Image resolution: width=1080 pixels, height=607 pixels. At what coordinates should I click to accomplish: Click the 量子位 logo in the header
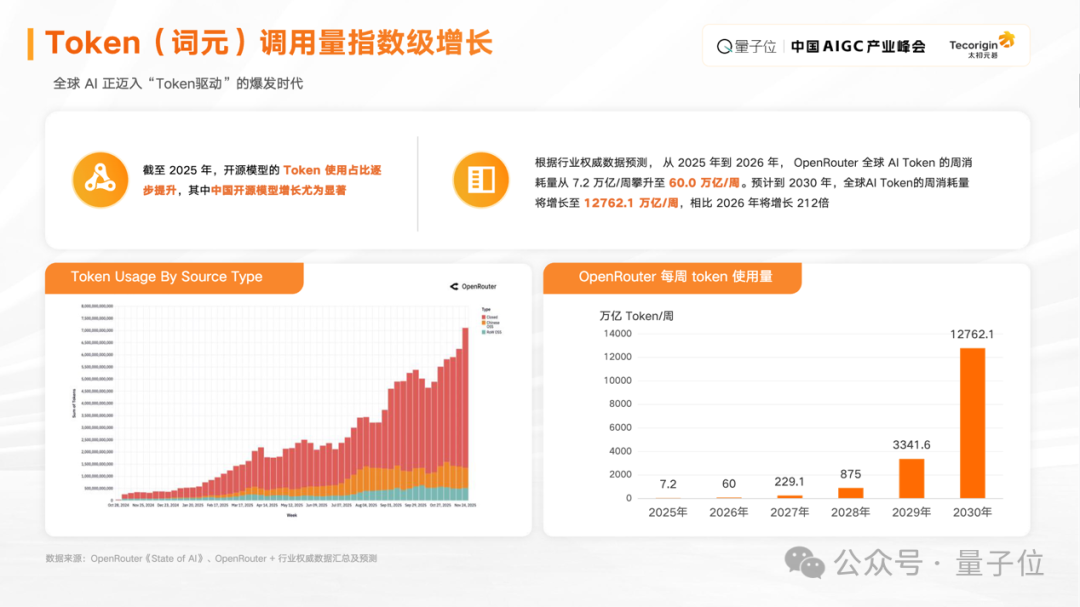pos(747,46)
